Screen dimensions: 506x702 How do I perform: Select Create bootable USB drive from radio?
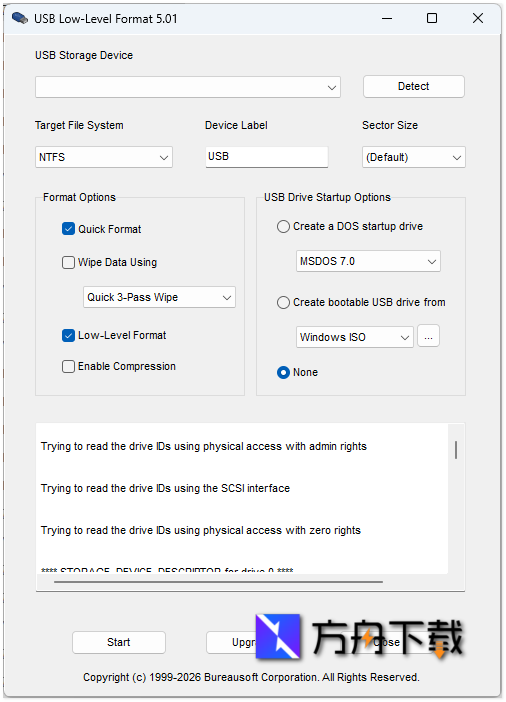click(283, 303)
